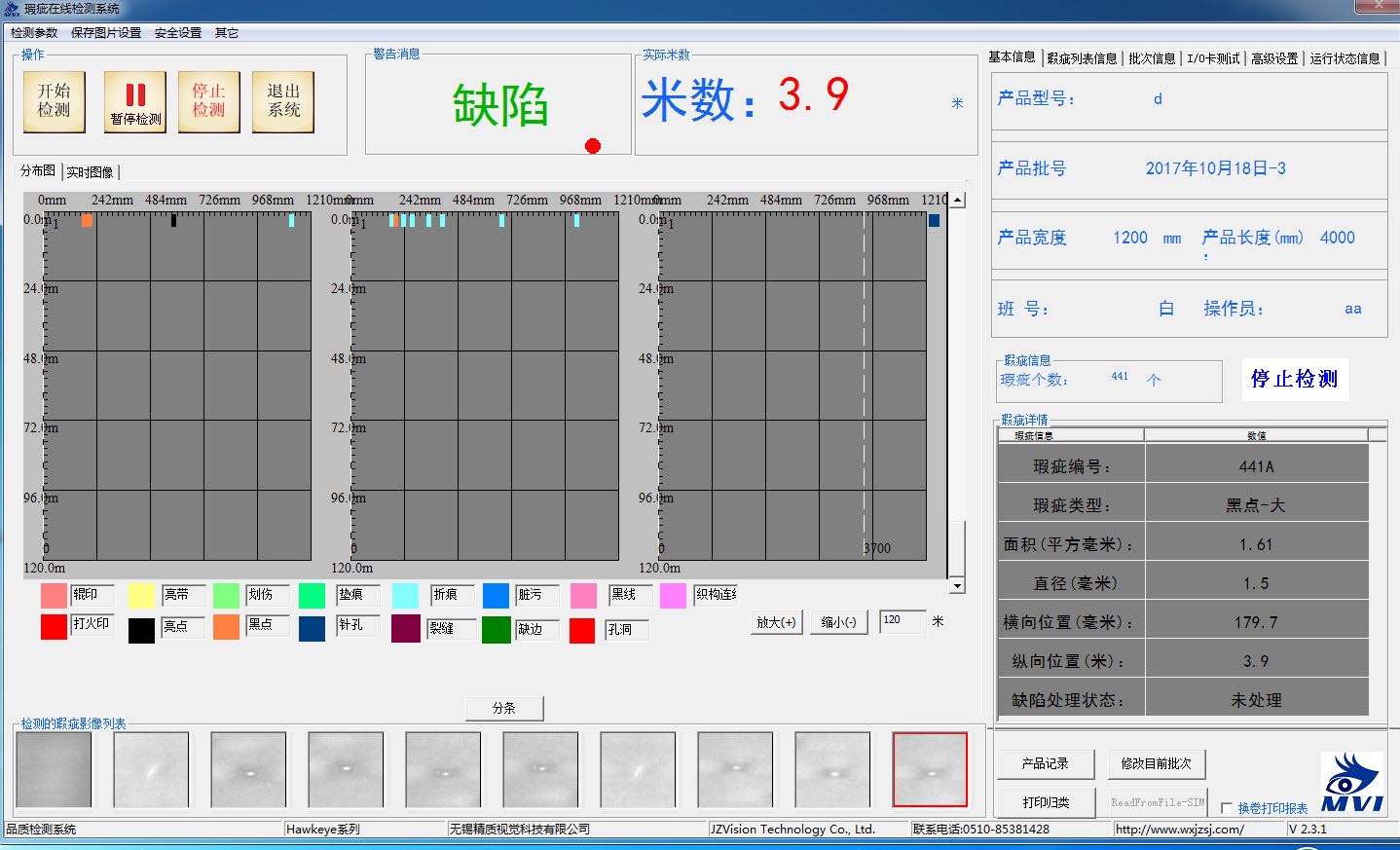The image size is (1400, 850).
Task: Click the 开始检测 start detection icon
Action: (55, 101)
